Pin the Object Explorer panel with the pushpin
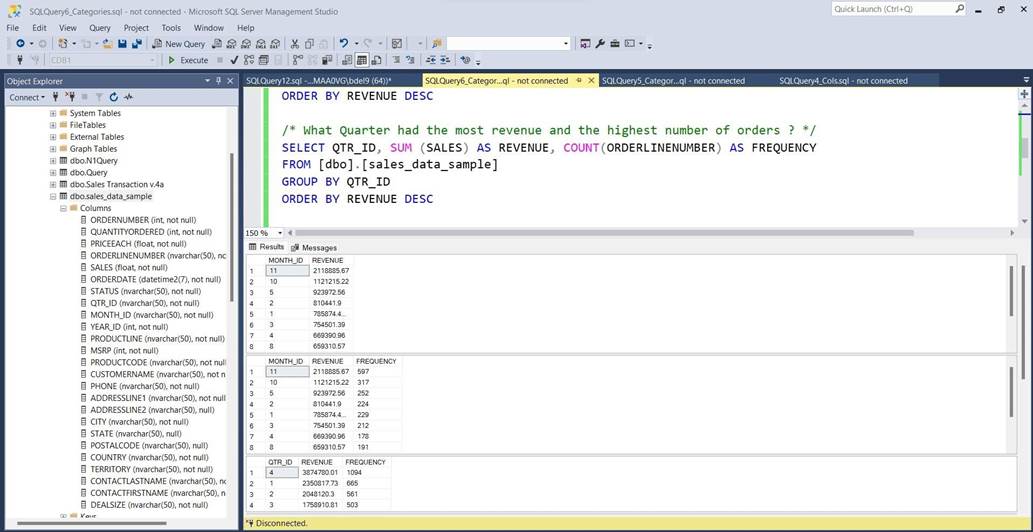1033x532 pixels. click(x=218, y=81)
